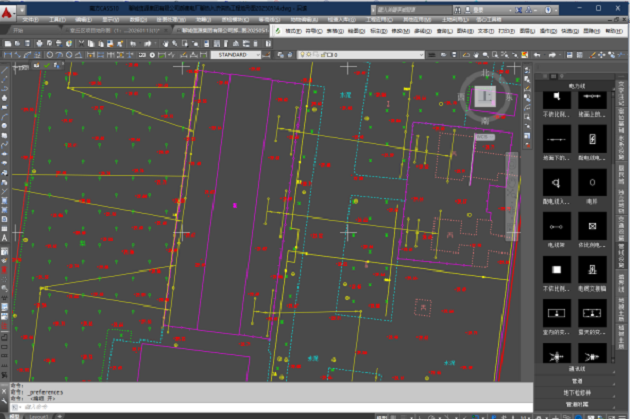
Task: Choose the 电缆交接箱 symbol from palette
Action: tap(593, 269)
